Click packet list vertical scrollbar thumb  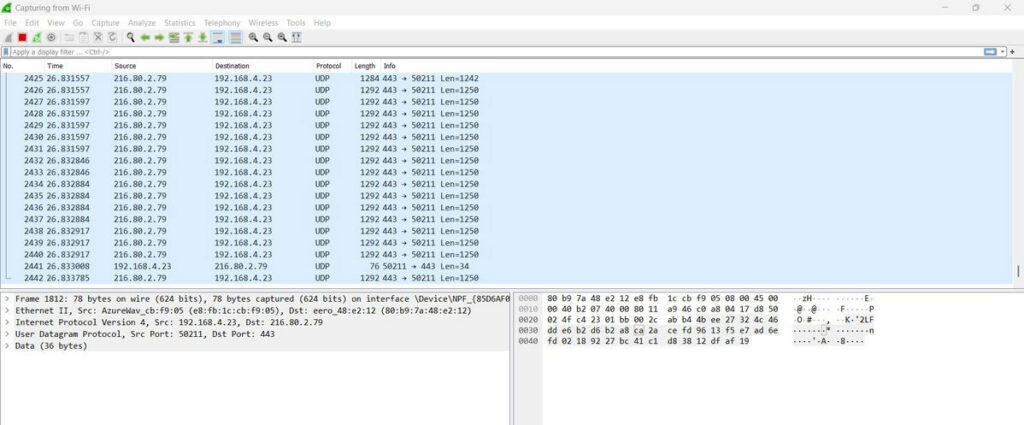coord(1017,271)
